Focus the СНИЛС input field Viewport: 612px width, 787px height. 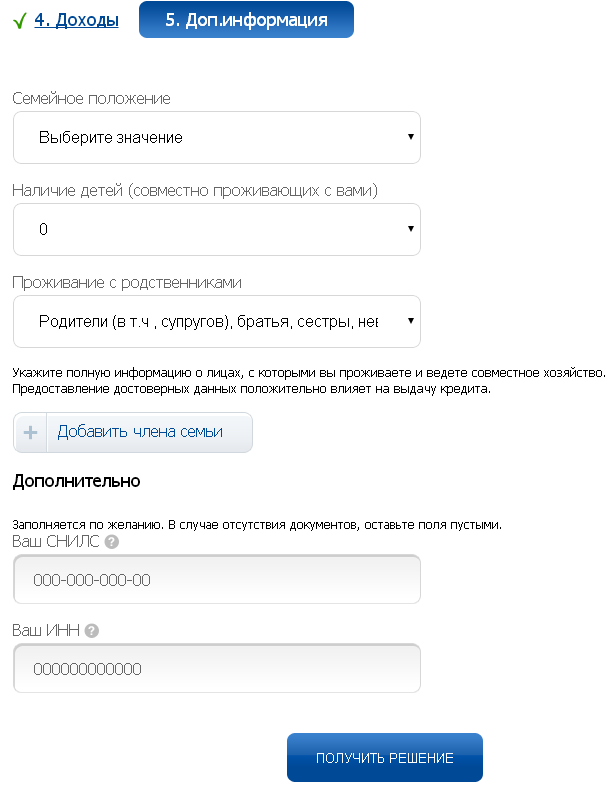pyautogui.click(x=216, y=579)
